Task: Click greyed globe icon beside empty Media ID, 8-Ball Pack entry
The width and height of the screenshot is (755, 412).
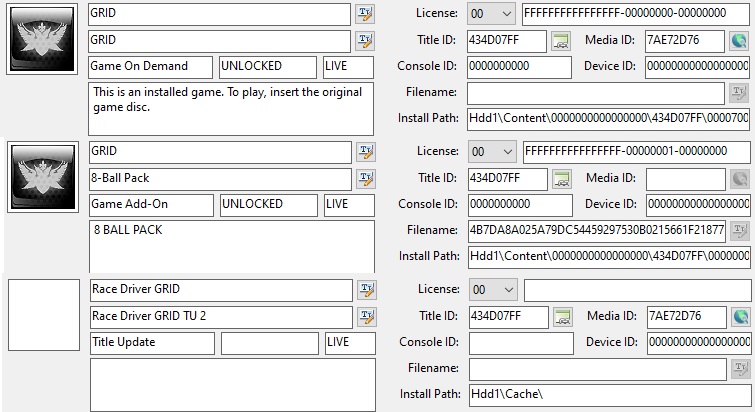Action: tap(740, 180)
